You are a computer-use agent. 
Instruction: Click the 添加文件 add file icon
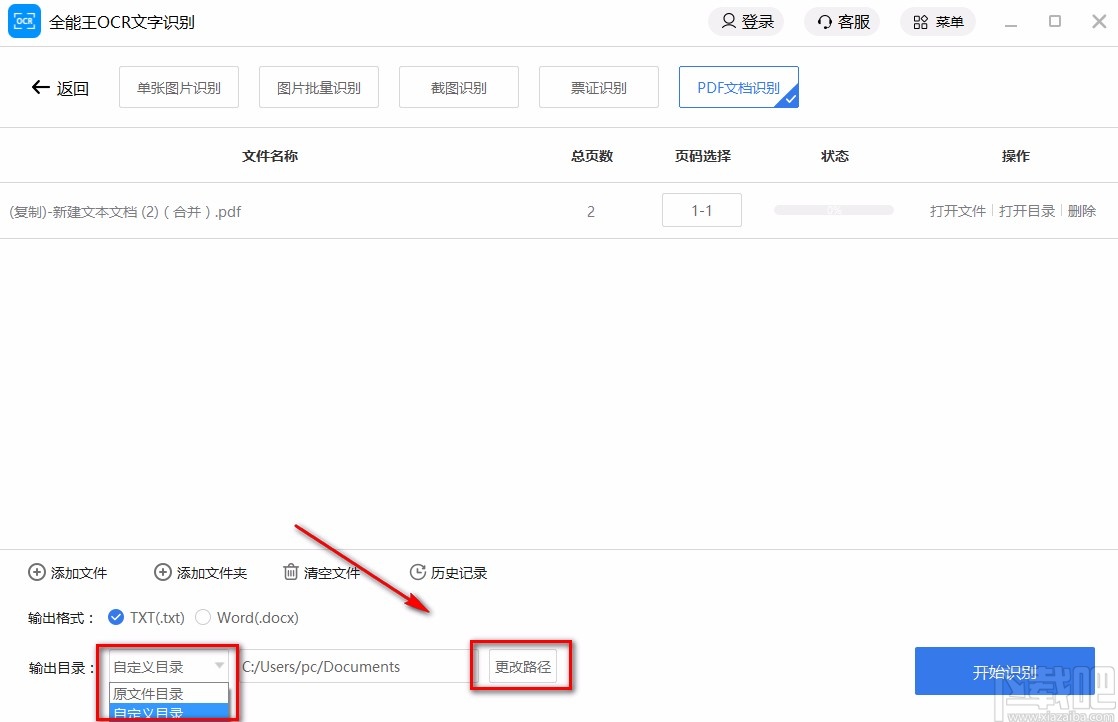click(36, 572)
